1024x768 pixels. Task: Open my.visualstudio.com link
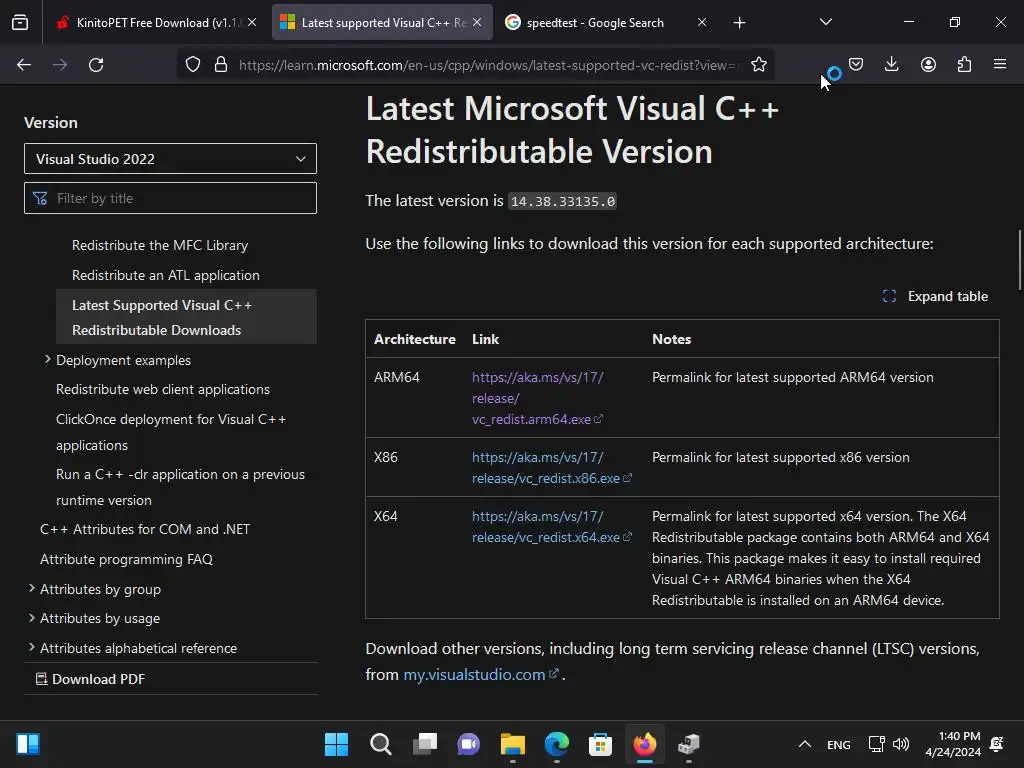click(x=481, y=675)
